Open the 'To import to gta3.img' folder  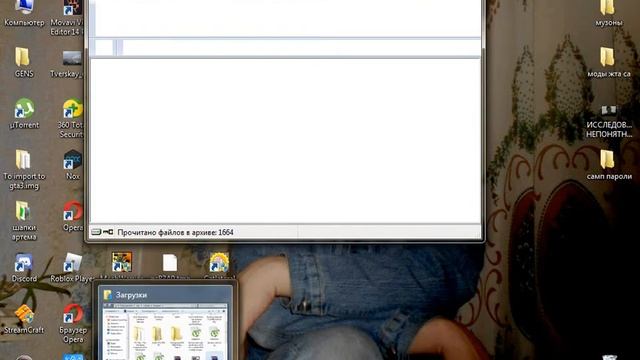coord(24,169)
